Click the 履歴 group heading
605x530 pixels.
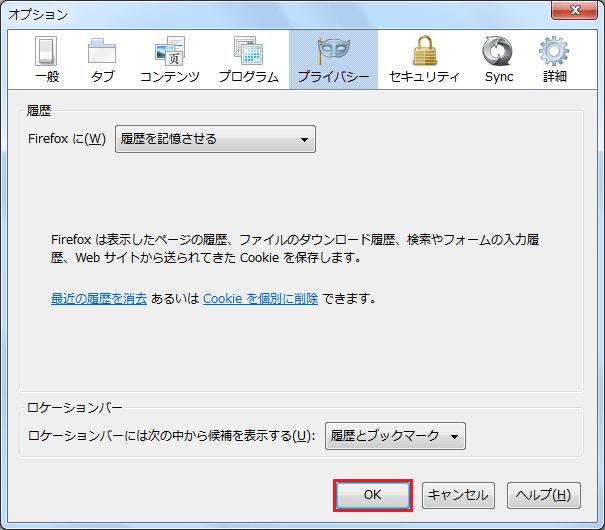[39, 111]
